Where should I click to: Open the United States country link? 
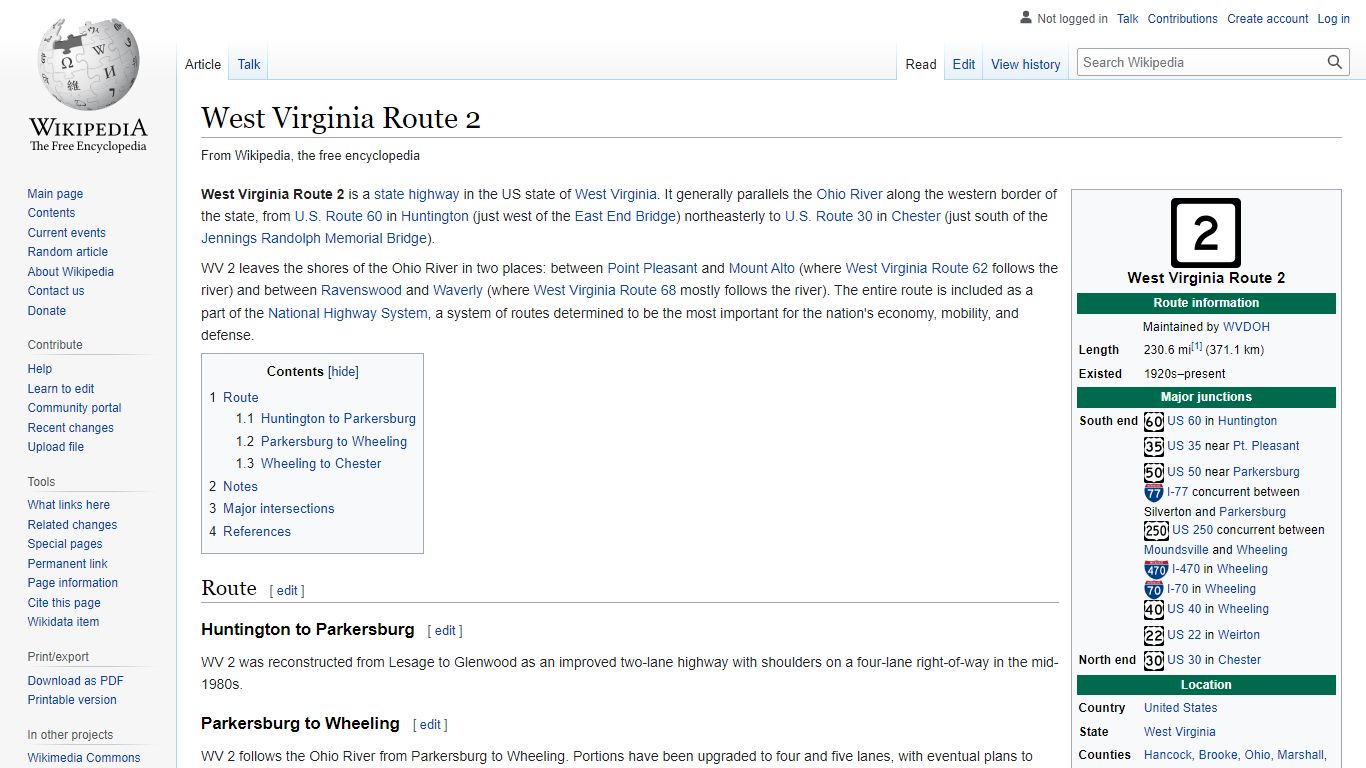click(1181, 708)
